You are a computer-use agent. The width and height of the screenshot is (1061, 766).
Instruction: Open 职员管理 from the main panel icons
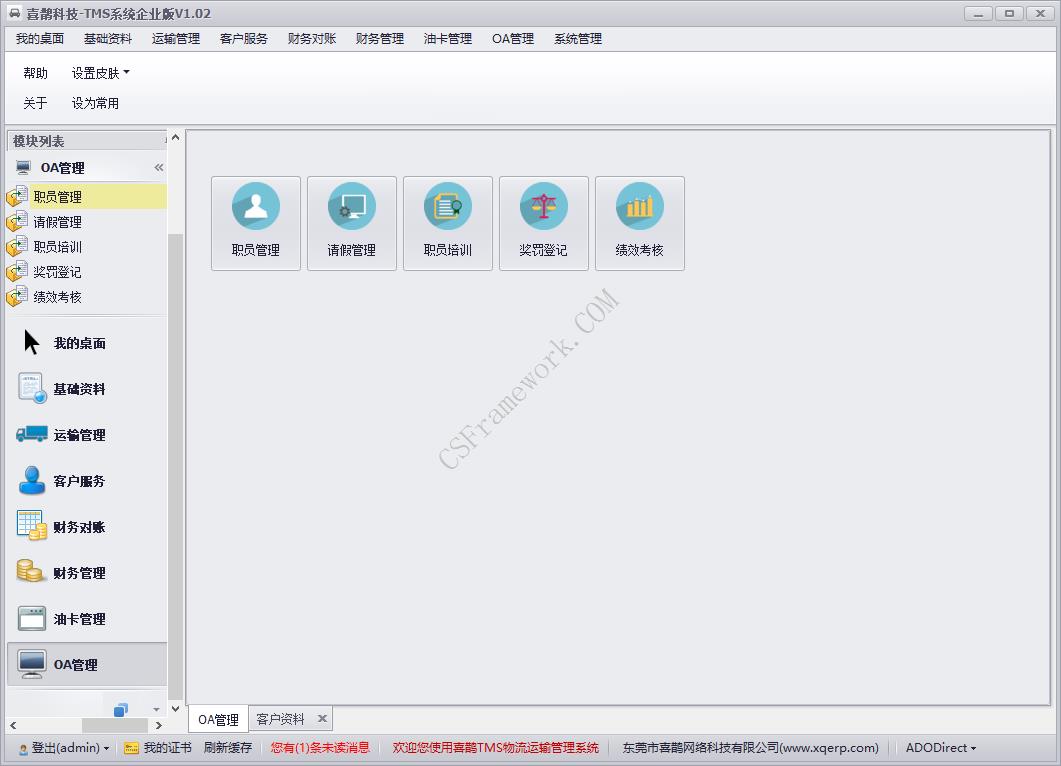tap(255, 222)
